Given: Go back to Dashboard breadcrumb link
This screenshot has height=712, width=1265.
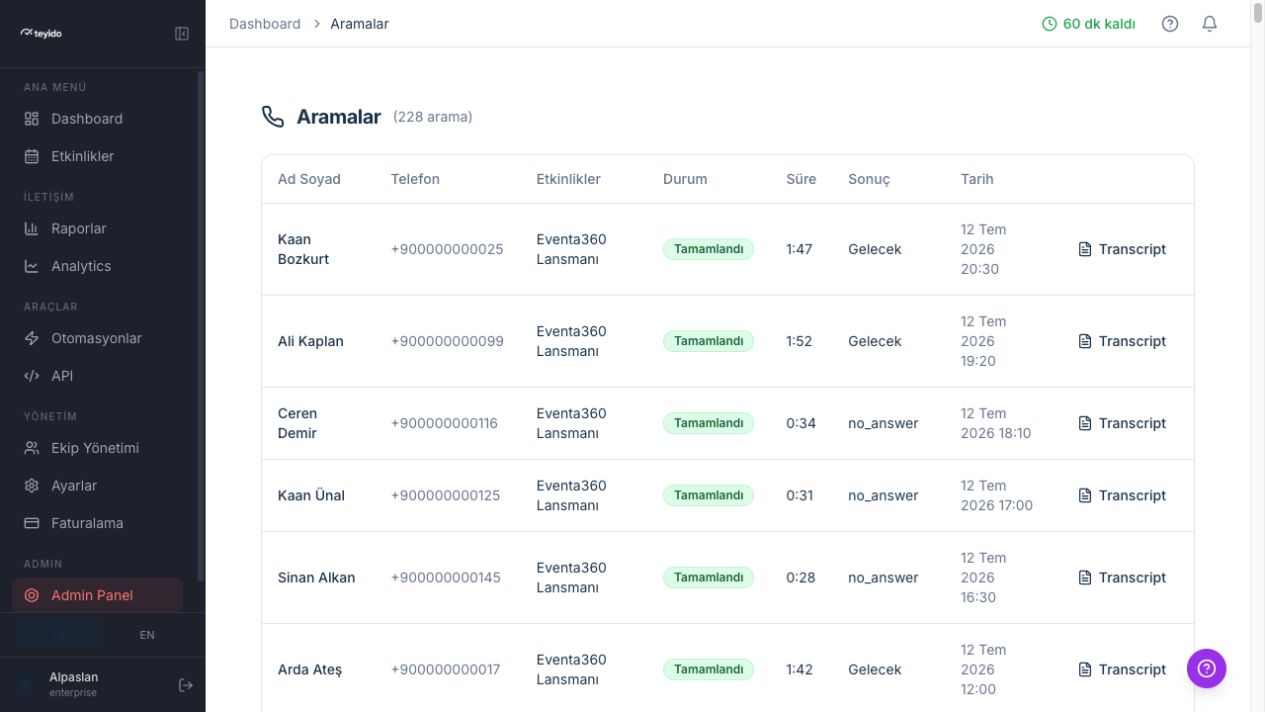Looking at the screenshot, I should [x=265, y=24].
